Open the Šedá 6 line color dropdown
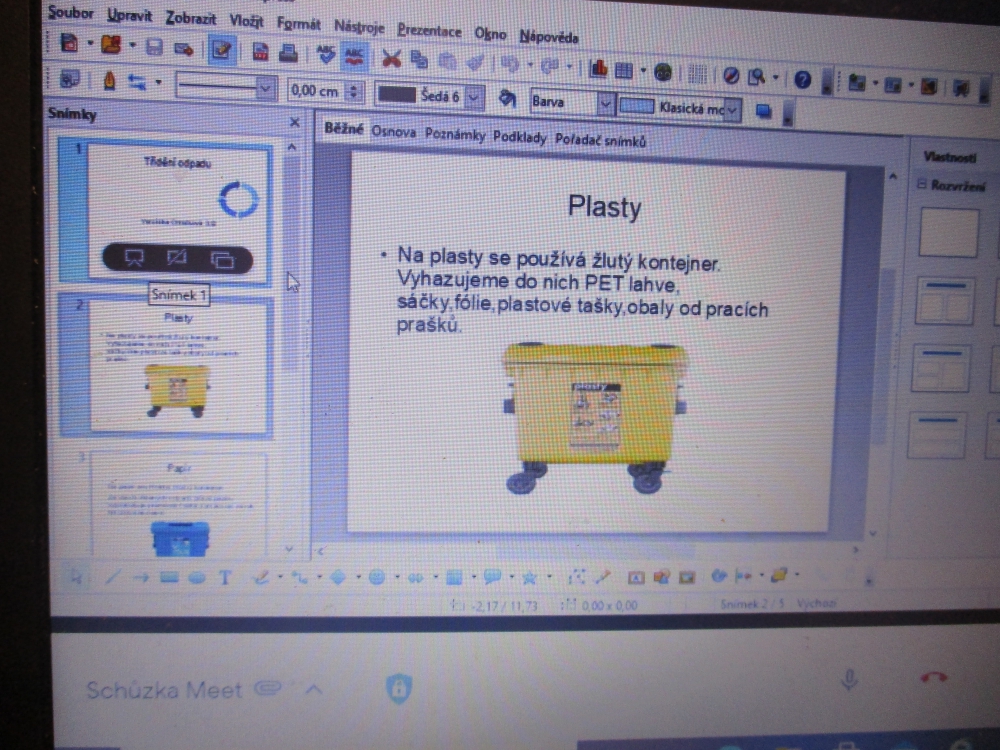Image resolution: width=1000 pixels, height=750 pixels. [473, 98]
